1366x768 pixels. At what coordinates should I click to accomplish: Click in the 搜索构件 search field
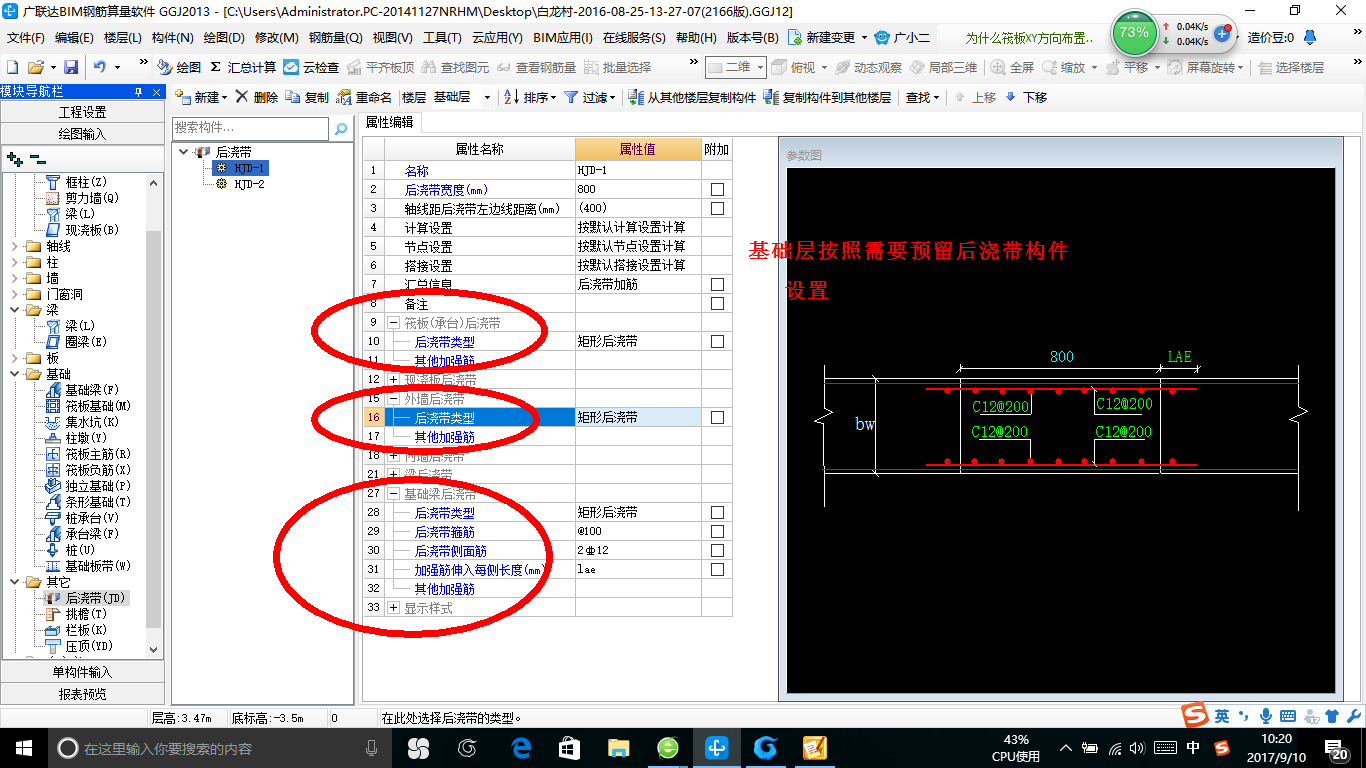click(250, 128)
